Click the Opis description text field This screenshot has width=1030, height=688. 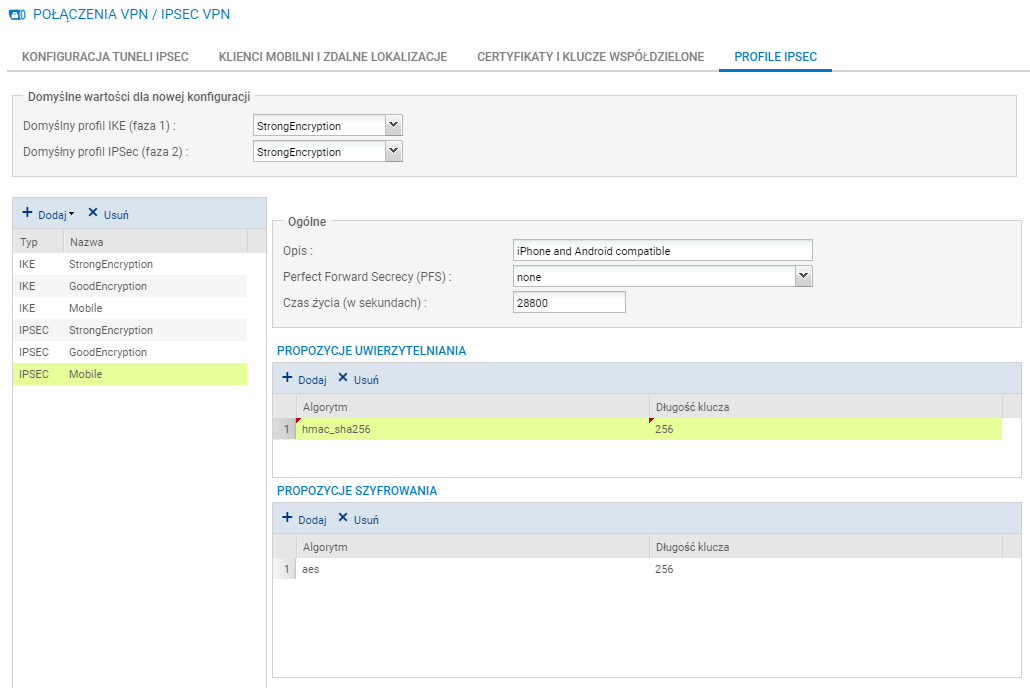pos(662,250)
